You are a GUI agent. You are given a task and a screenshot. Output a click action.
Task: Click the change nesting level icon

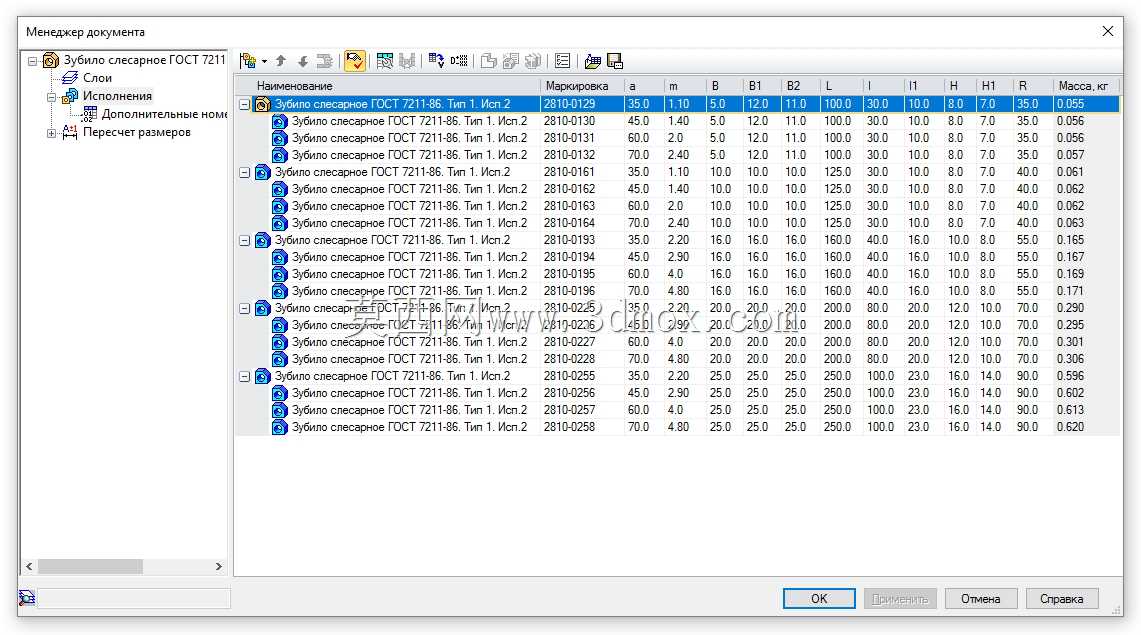click(325, 61)
